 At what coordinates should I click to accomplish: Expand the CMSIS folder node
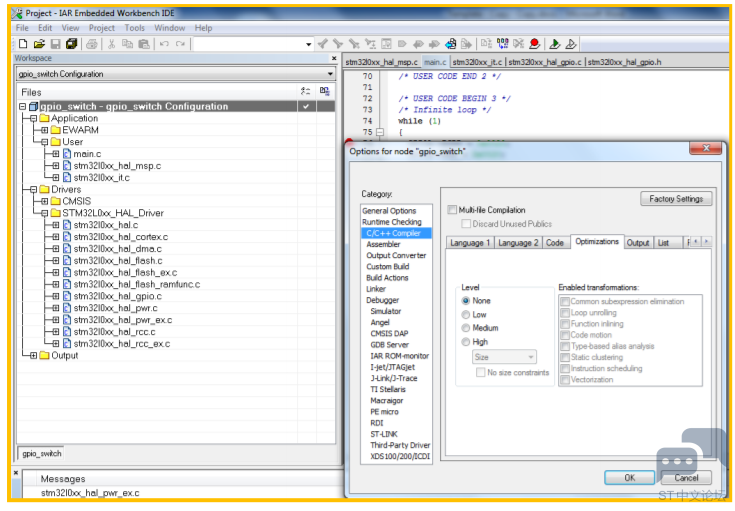(x=45, y=201)
